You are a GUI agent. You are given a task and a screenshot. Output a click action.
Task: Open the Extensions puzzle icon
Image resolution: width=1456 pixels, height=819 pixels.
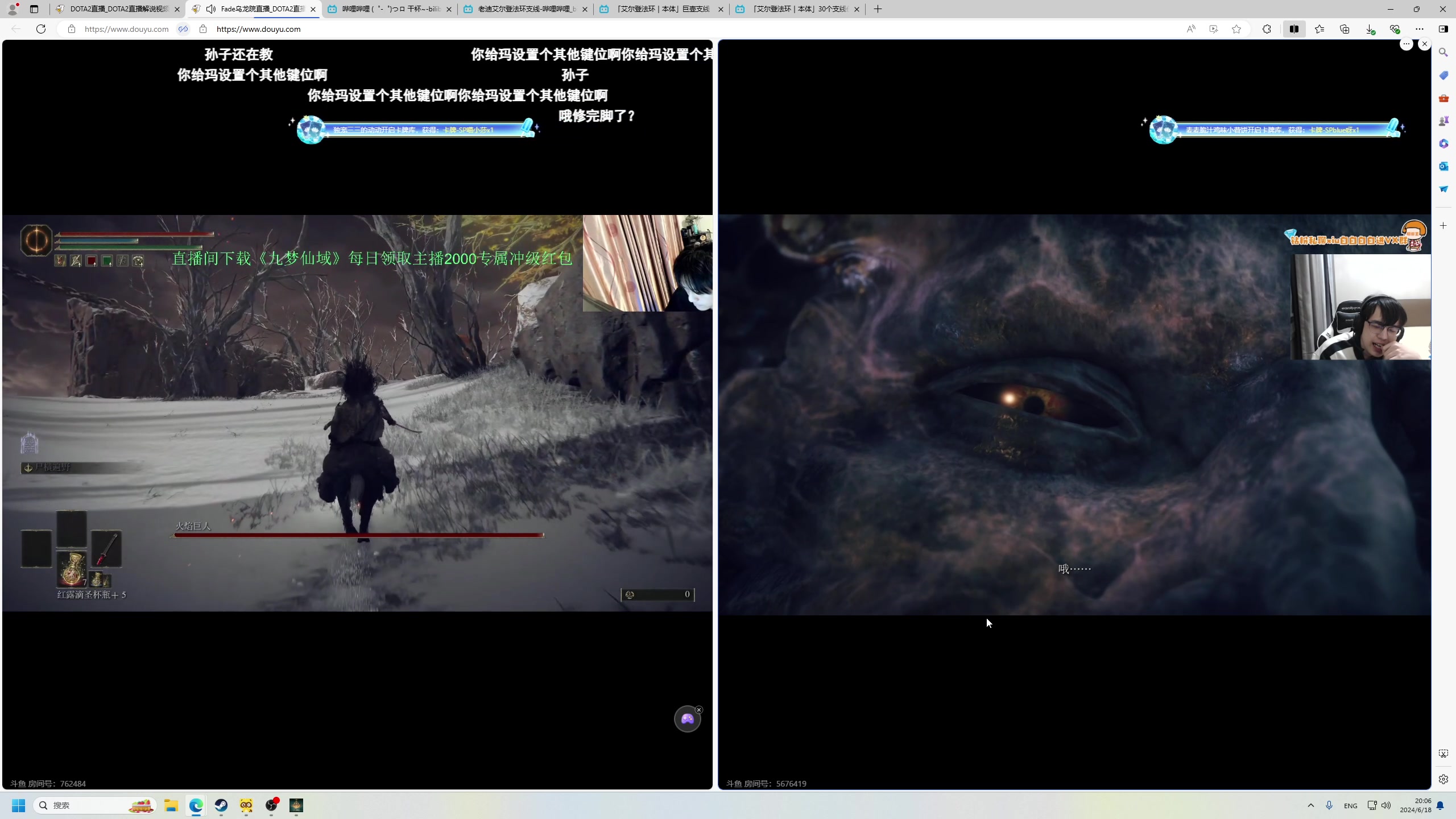pos(1267,29)
